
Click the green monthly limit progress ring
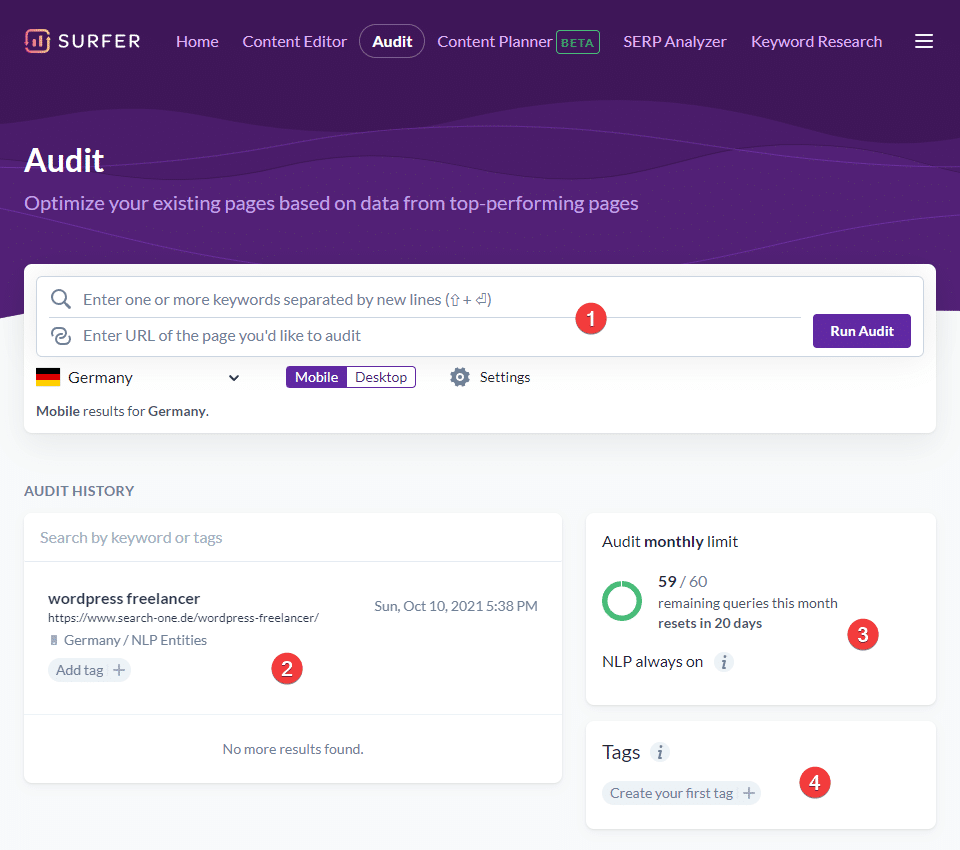click(622, 600)
